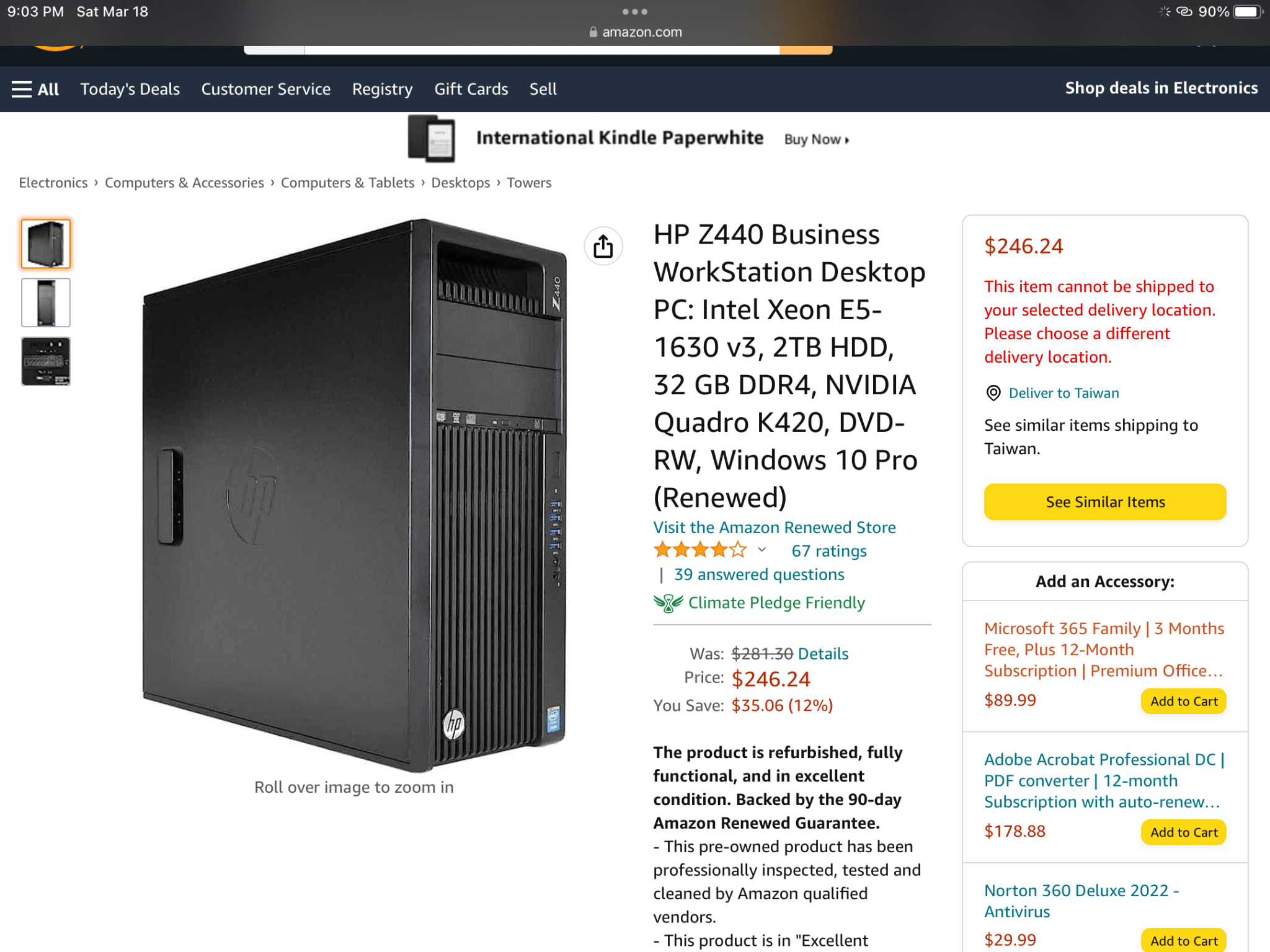Image resolution: width=1270 pixels, height=952 pixels.
Task: Tap the location pin icon for delivery
Action: [x=993, y=393]
